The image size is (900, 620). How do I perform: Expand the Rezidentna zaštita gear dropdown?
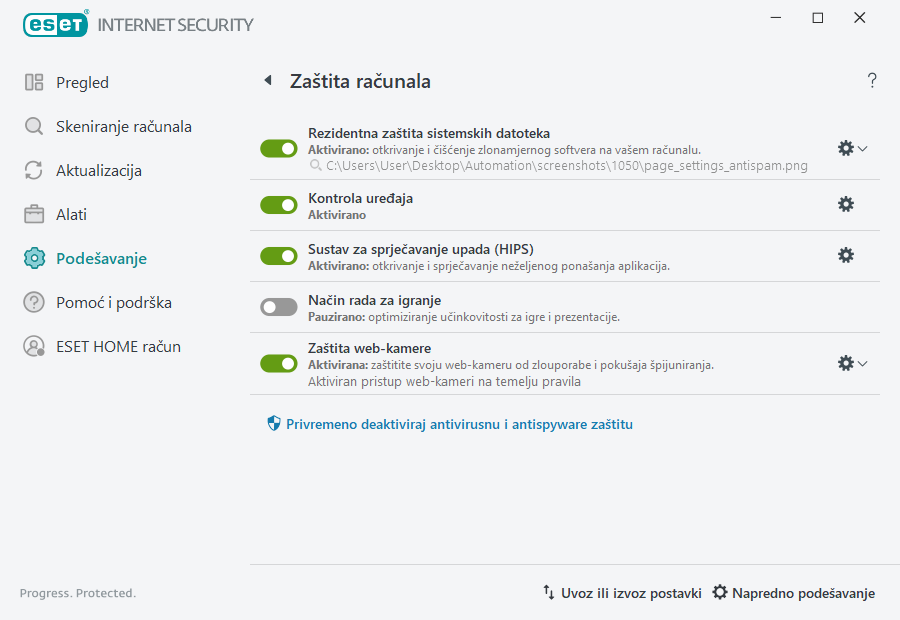pyautogui.click(x=862, y=148)
